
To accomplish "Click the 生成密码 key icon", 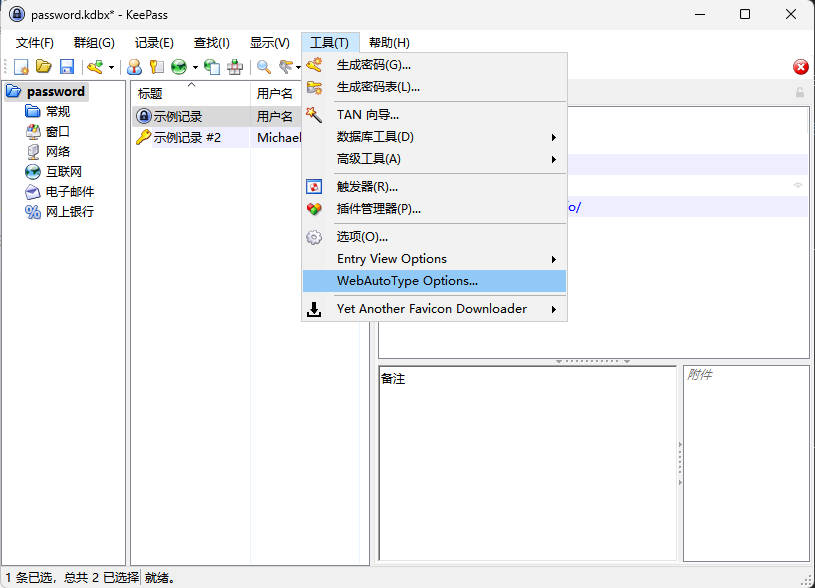I will (x=314, y=65).
